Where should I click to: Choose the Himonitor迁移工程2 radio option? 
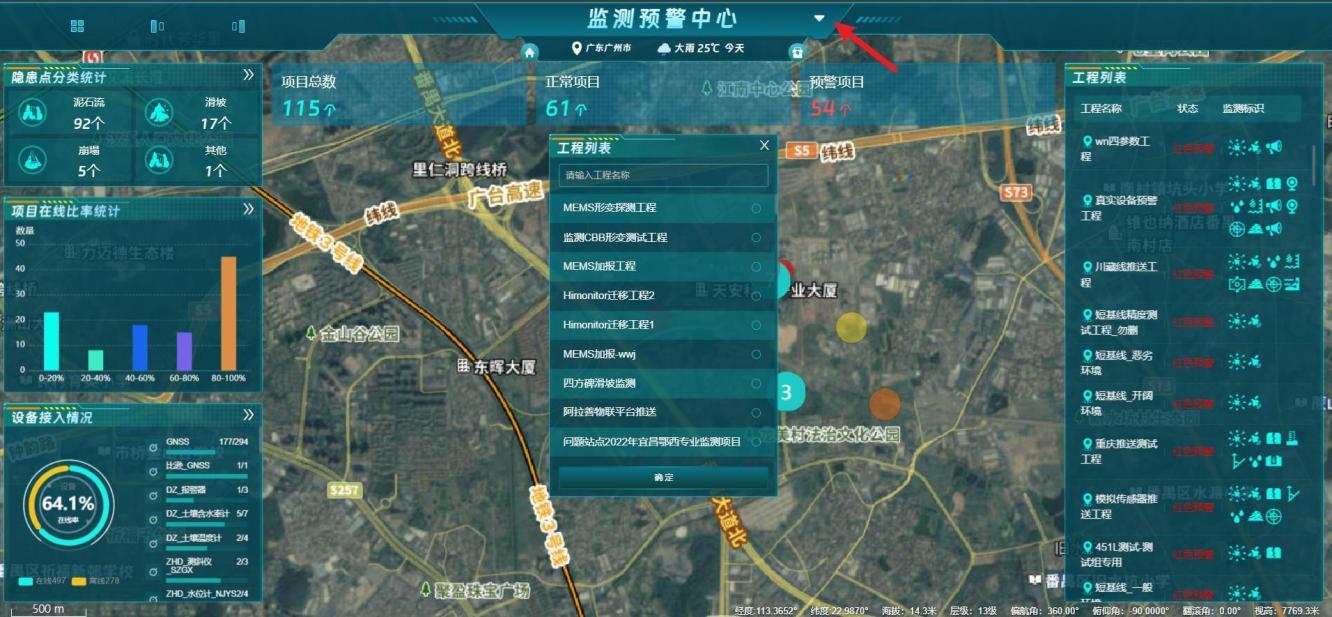pyautogui.click(x=756, y=296)
